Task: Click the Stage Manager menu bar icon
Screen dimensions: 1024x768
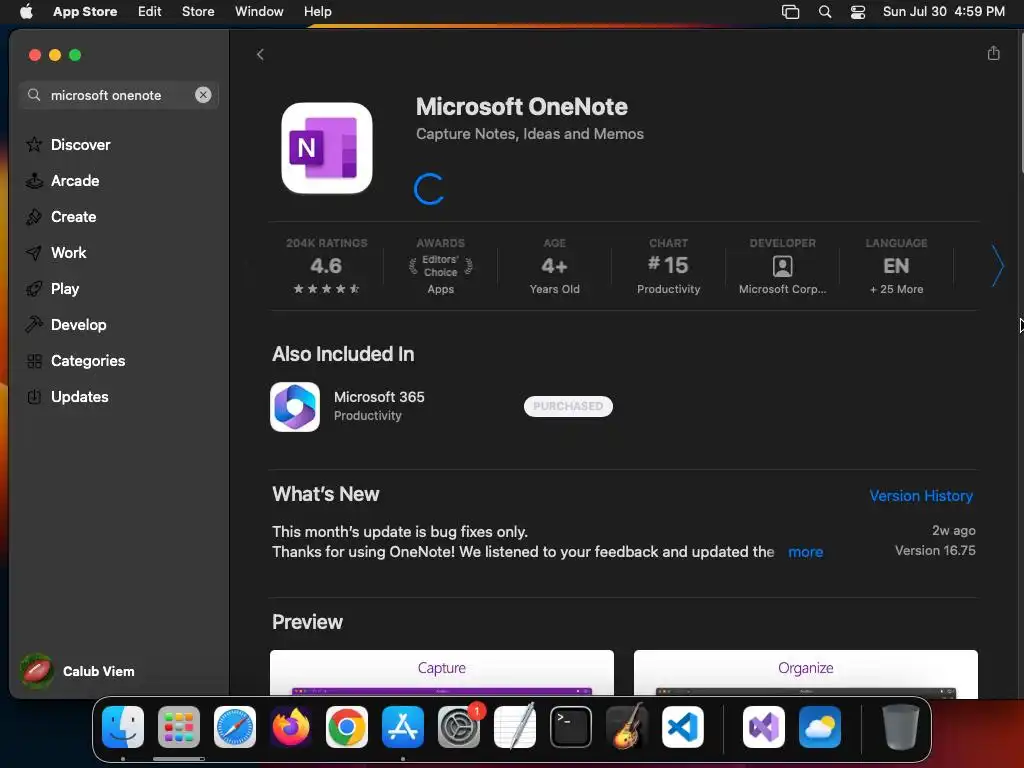Action: pos(790,12)
